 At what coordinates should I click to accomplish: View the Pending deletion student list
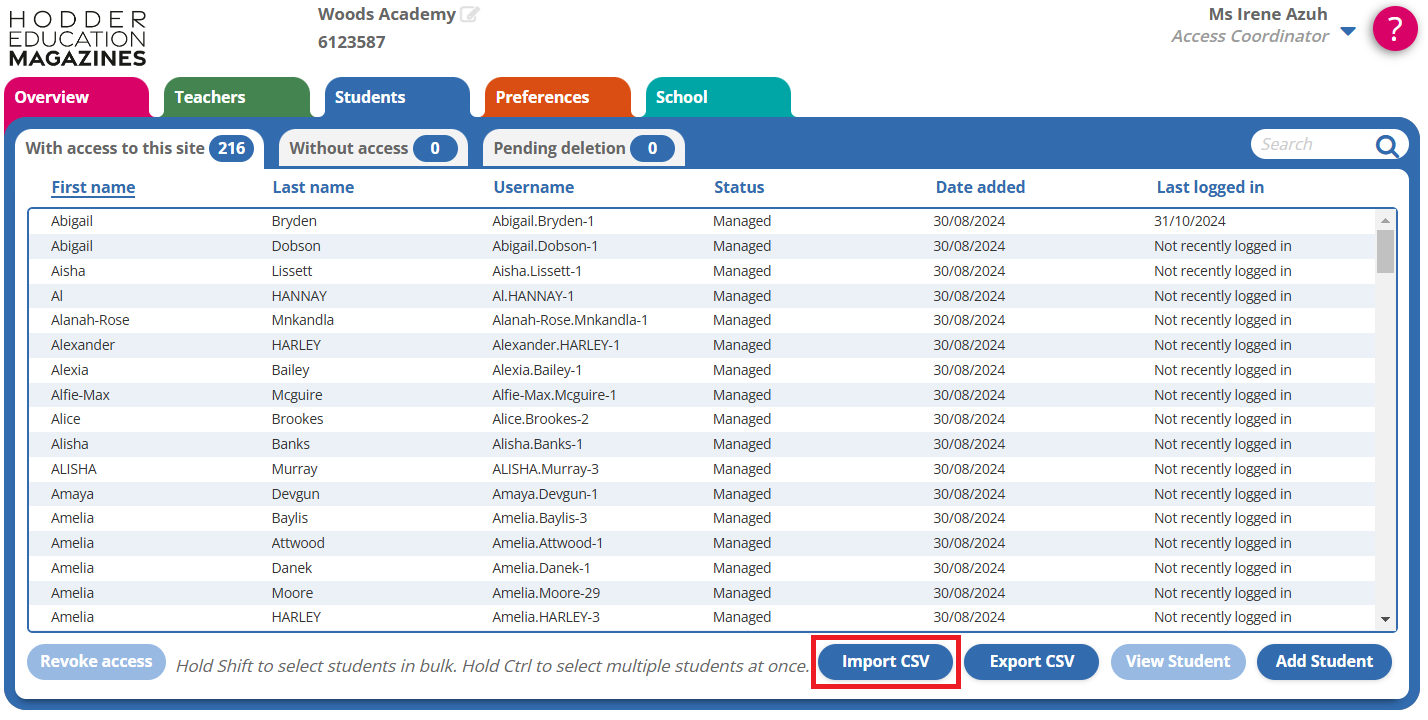coord(583,148)
